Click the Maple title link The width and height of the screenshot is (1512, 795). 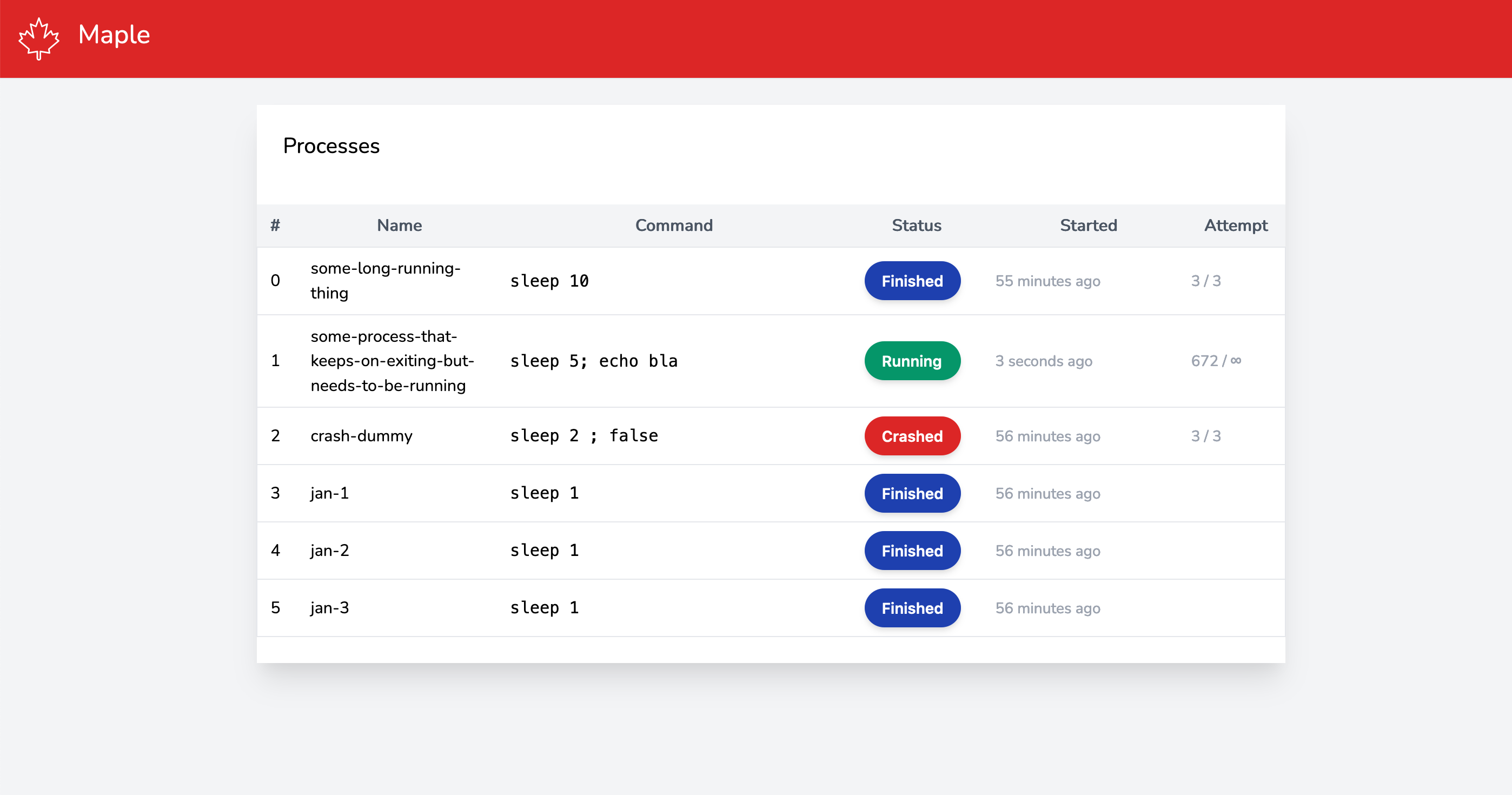tap(114, 35)
